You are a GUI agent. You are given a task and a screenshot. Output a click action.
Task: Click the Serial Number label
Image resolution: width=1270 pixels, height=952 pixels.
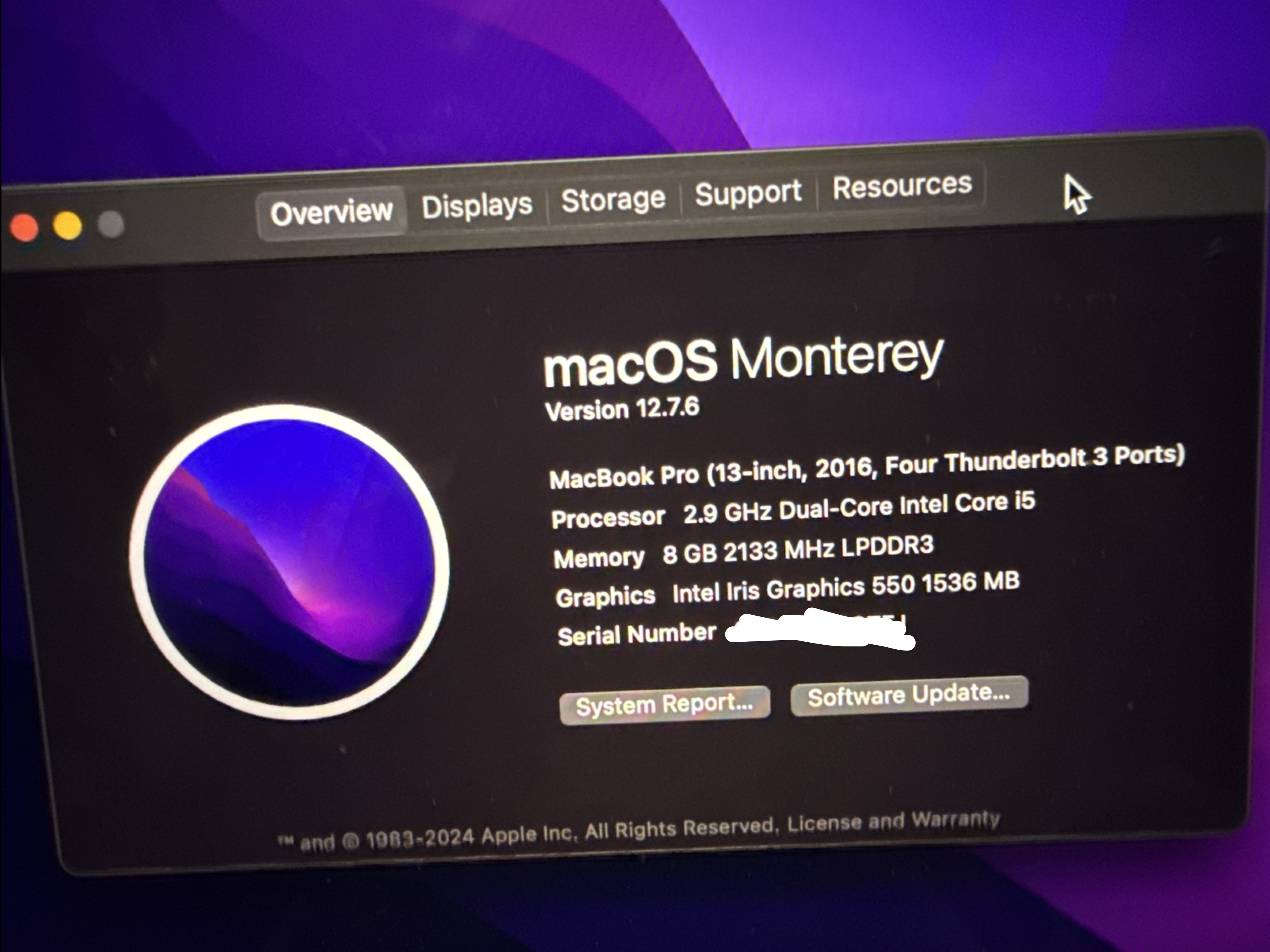point(637,634)
